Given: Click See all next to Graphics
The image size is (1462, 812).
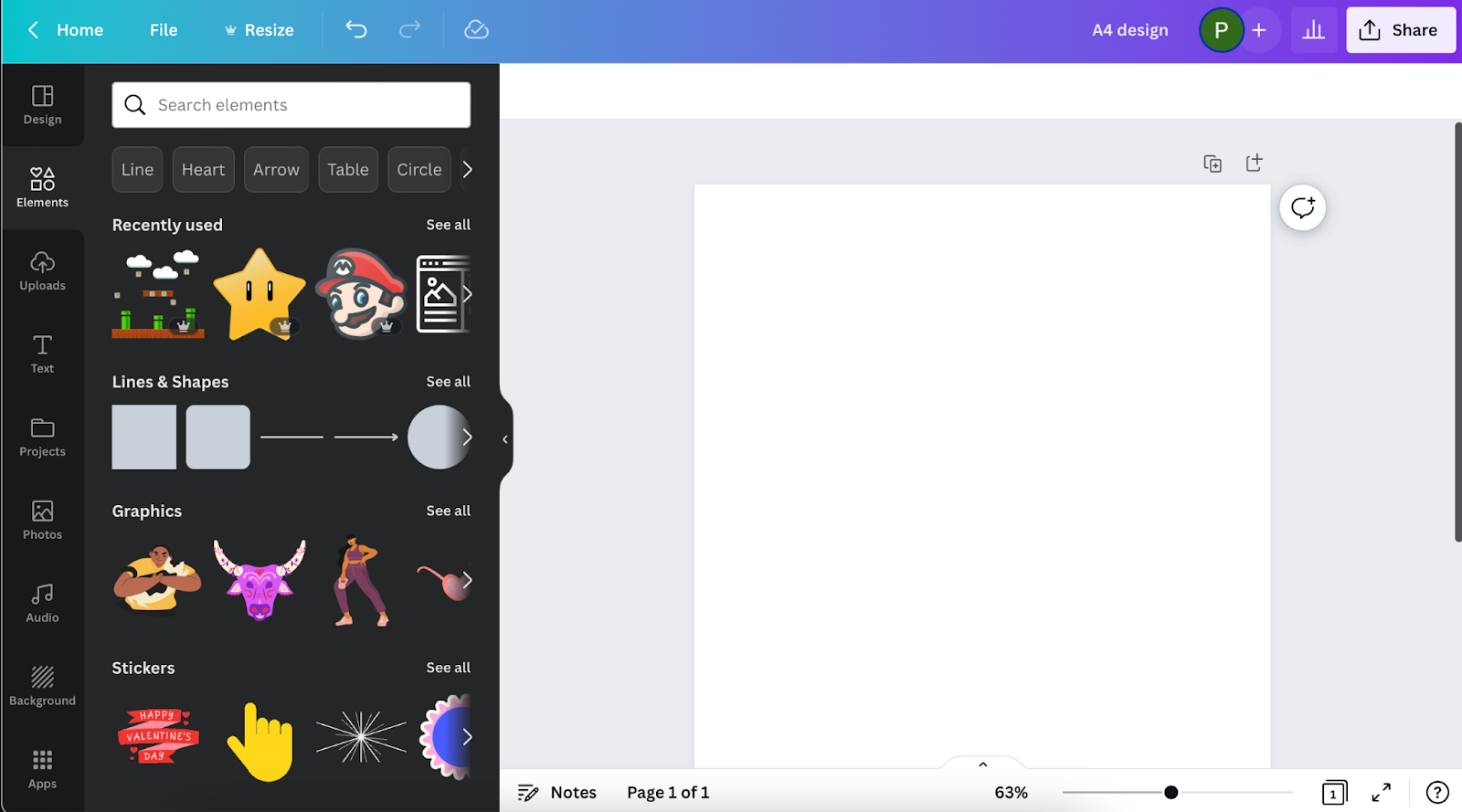Looking at the screenshot, I should [x=448, y=511].
